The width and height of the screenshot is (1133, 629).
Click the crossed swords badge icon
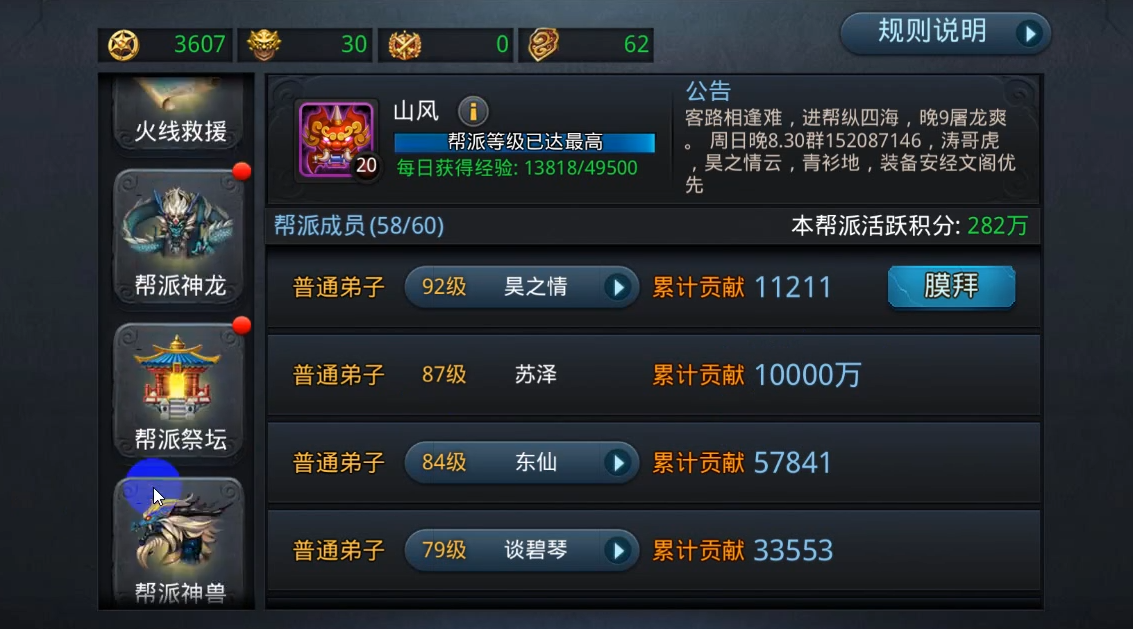pyautogui.click(x=405, y=45)
